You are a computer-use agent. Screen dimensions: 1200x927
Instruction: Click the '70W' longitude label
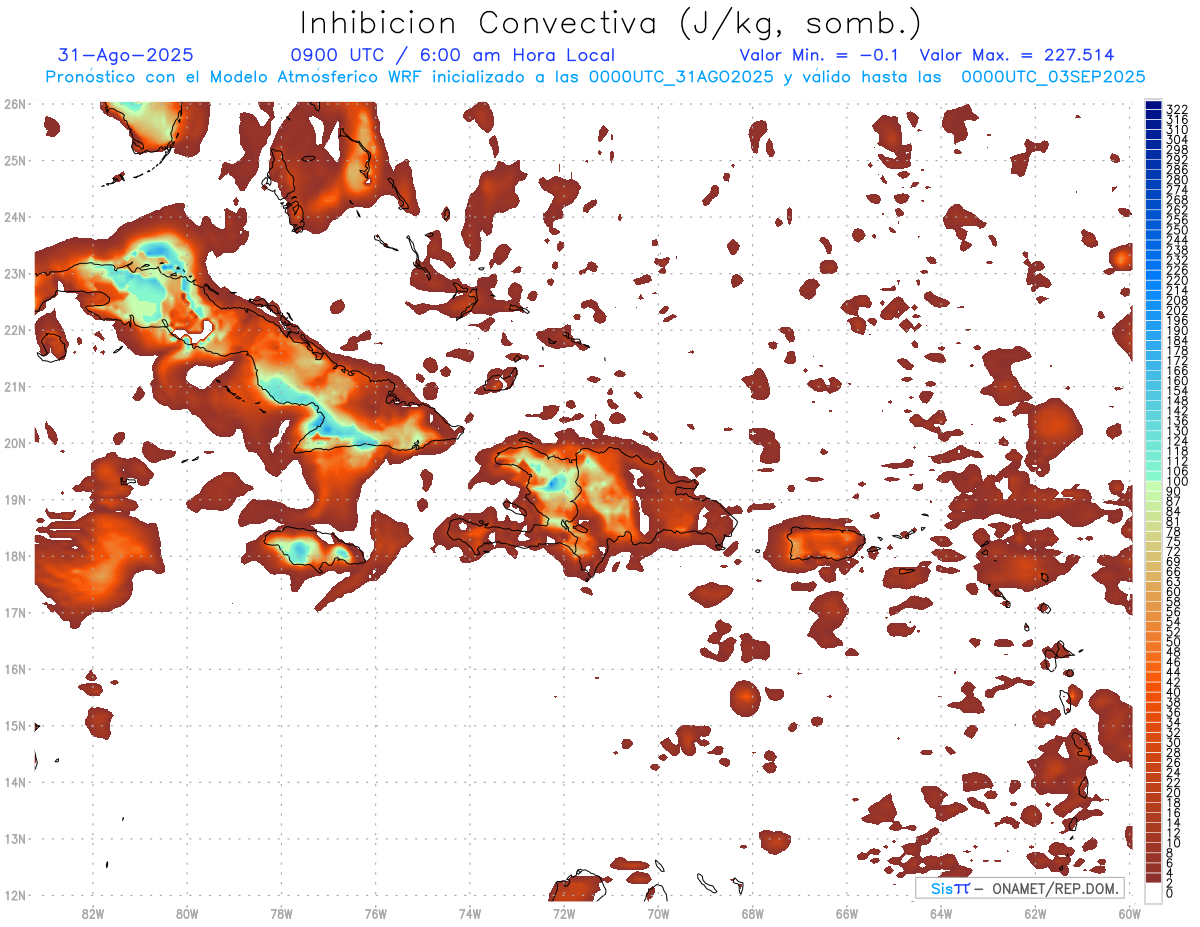(658, 912)
